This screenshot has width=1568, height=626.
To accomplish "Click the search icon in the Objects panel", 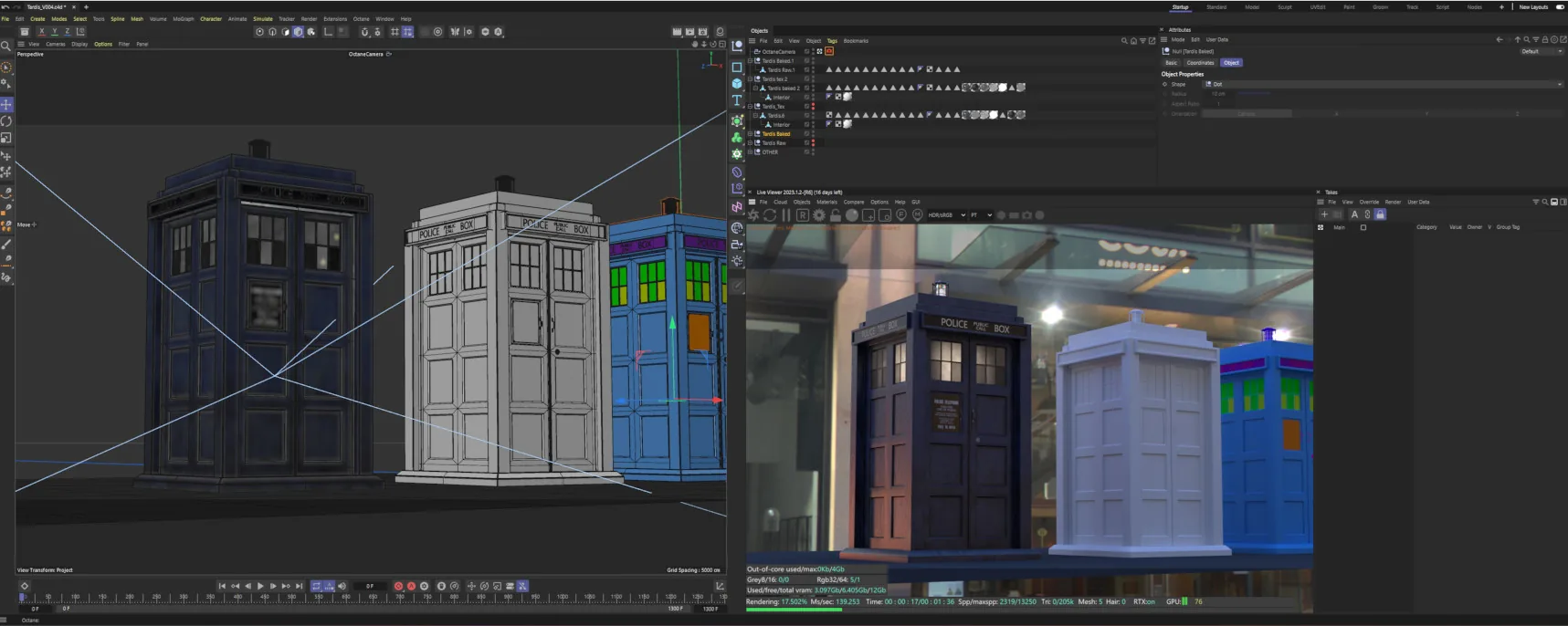I will click(1124, 41).
